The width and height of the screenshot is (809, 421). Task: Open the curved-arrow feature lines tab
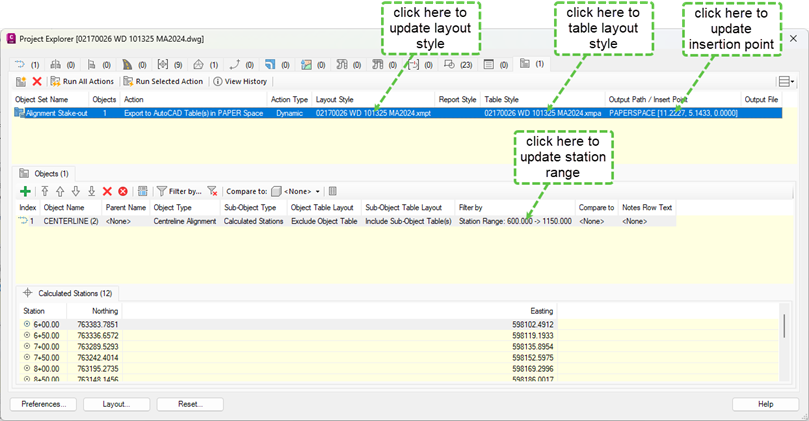tap(242, 64)
